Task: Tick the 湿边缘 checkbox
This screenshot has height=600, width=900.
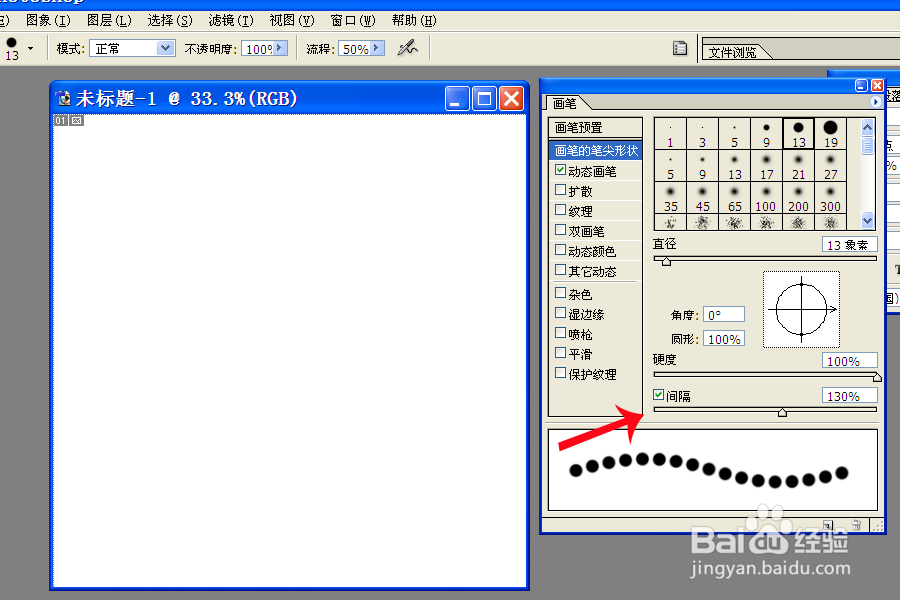Action: (x=561, y=313)
